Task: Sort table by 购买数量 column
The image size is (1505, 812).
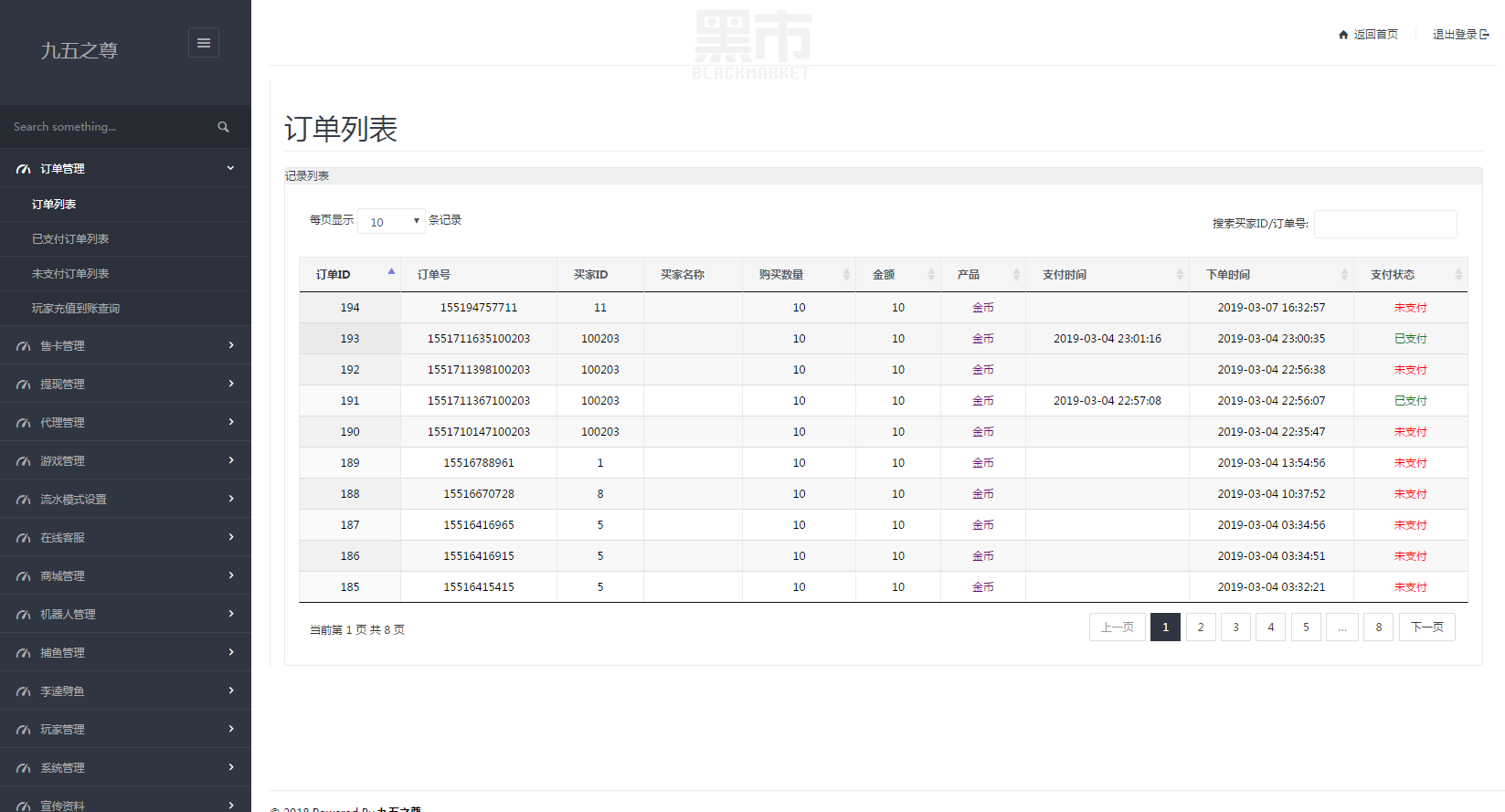Action: [x=846, y=274]
